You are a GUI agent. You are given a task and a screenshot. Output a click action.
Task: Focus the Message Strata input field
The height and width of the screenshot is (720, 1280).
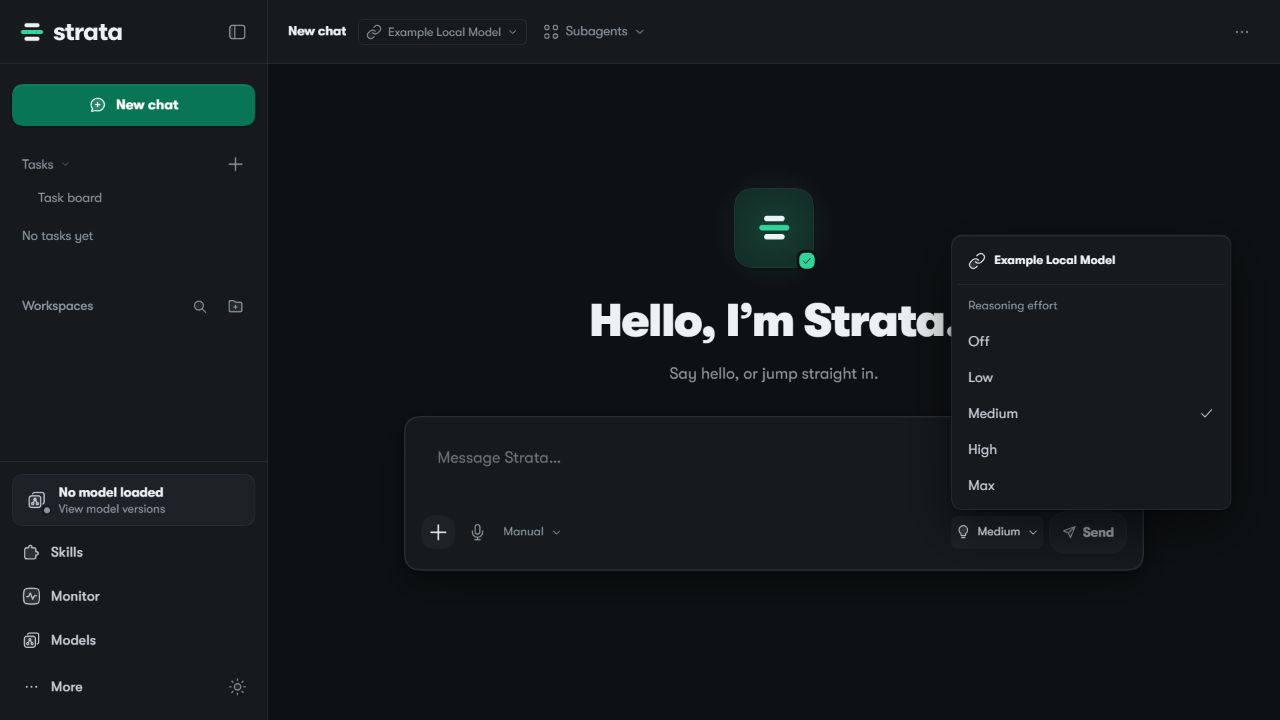pos(773,458)
